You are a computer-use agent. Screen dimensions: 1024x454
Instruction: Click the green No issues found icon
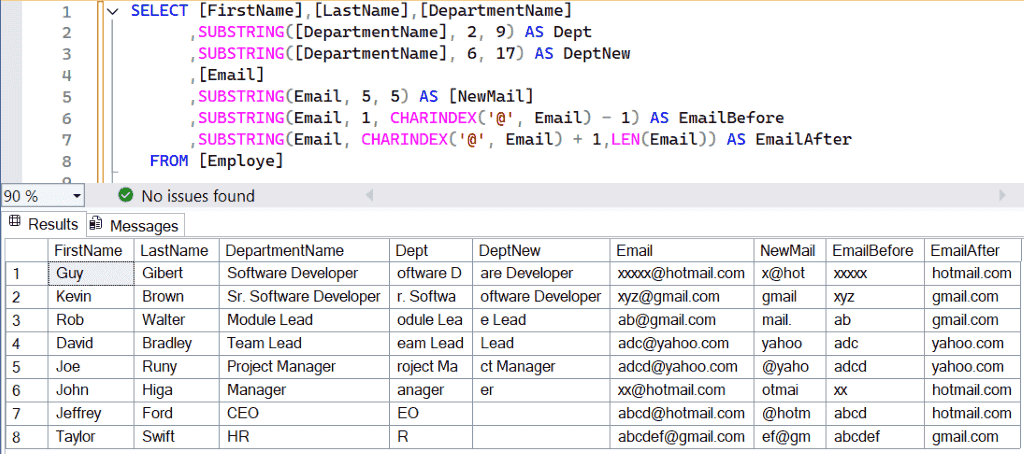(127, 195)
